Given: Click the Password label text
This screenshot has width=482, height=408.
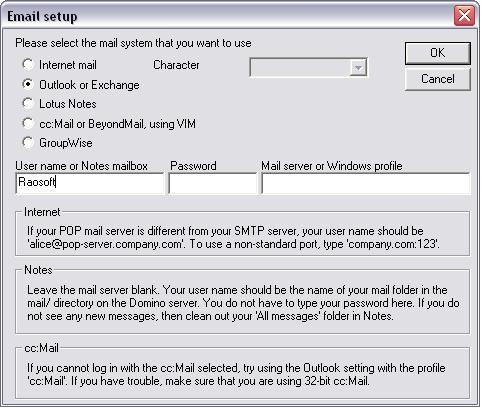Looking at the screenshot, I should coord(193,166).
